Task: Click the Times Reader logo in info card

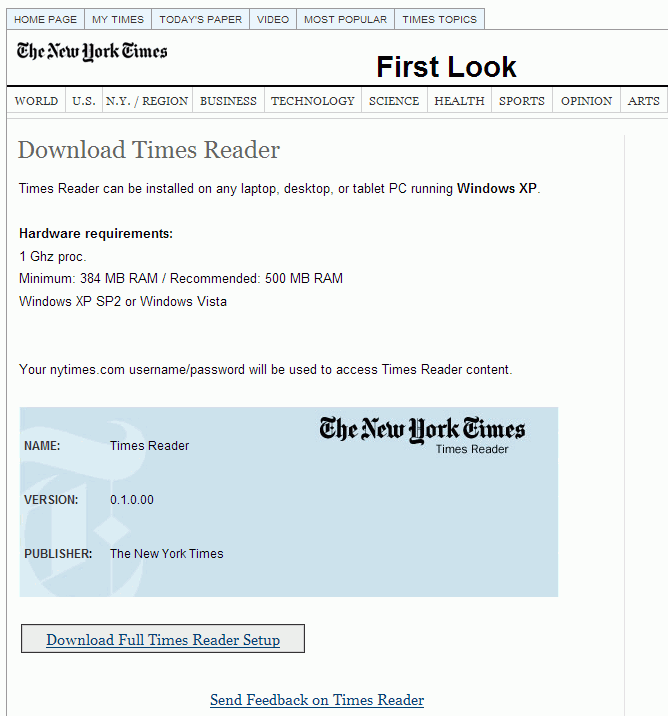Action: [422, 435]
